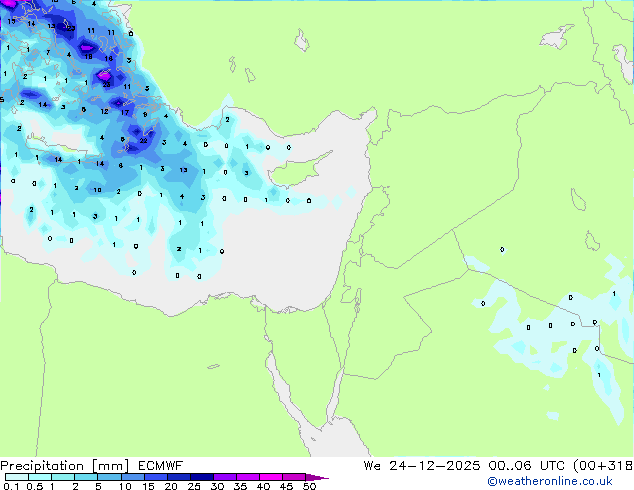Click the 30–35 mm purple legend swatch
Image resolution: width=634 pixels, height=490 pixels.
(224, 477)
